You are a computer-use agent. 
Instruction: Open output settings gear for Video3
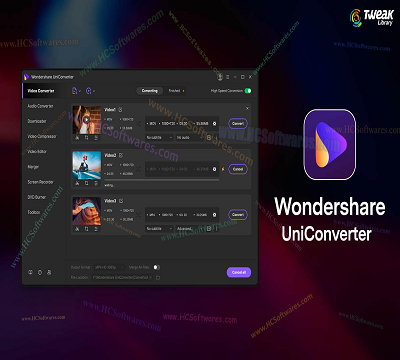click(214, 215)
